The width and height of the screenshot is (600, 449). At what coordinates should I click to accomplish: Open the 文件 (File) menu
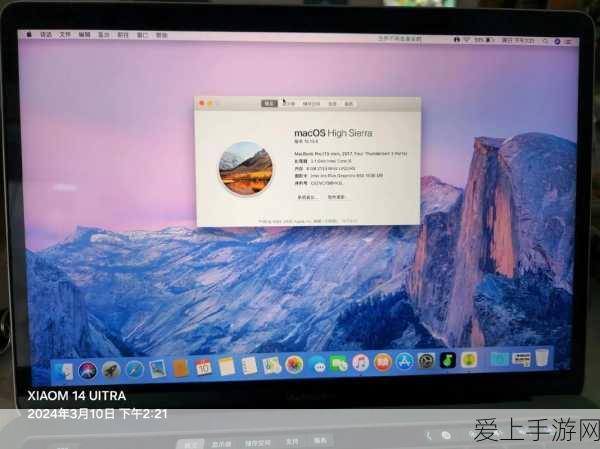65,34
